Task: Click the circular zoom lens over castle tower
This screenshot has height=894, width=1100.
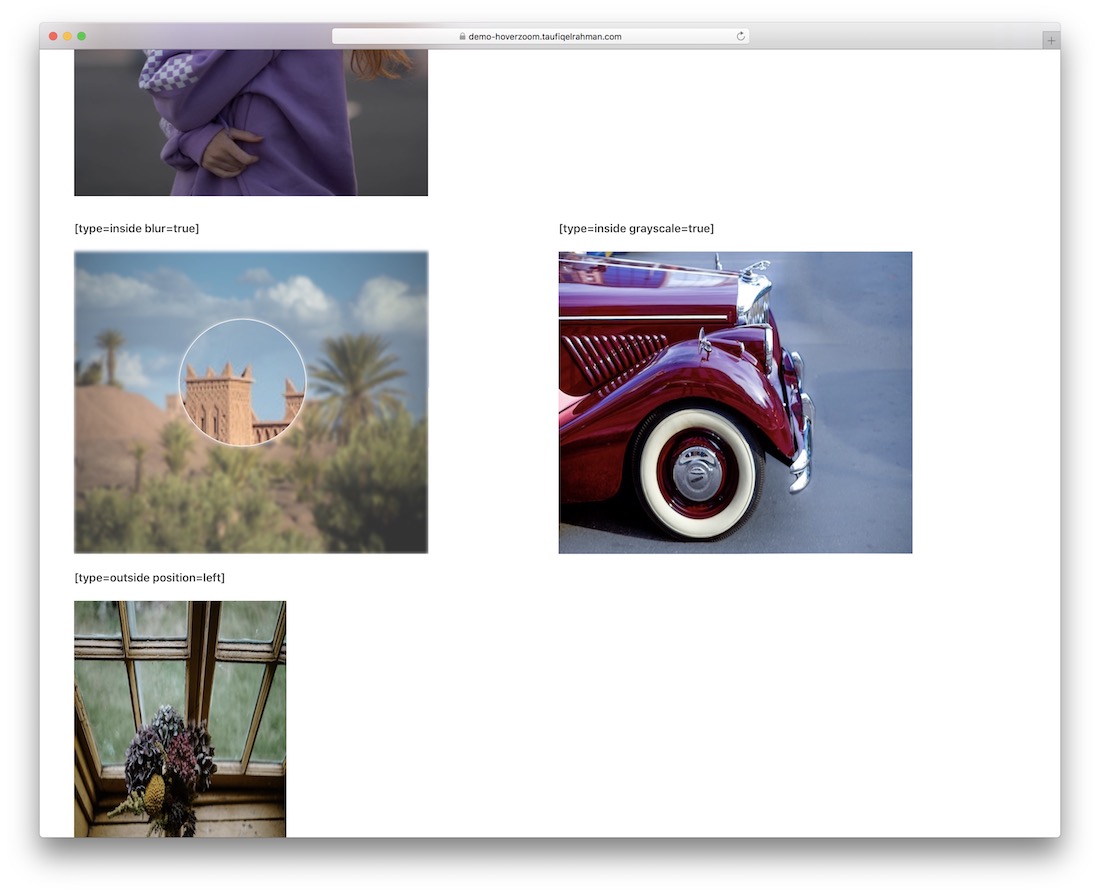Action: tap(242, 382)
